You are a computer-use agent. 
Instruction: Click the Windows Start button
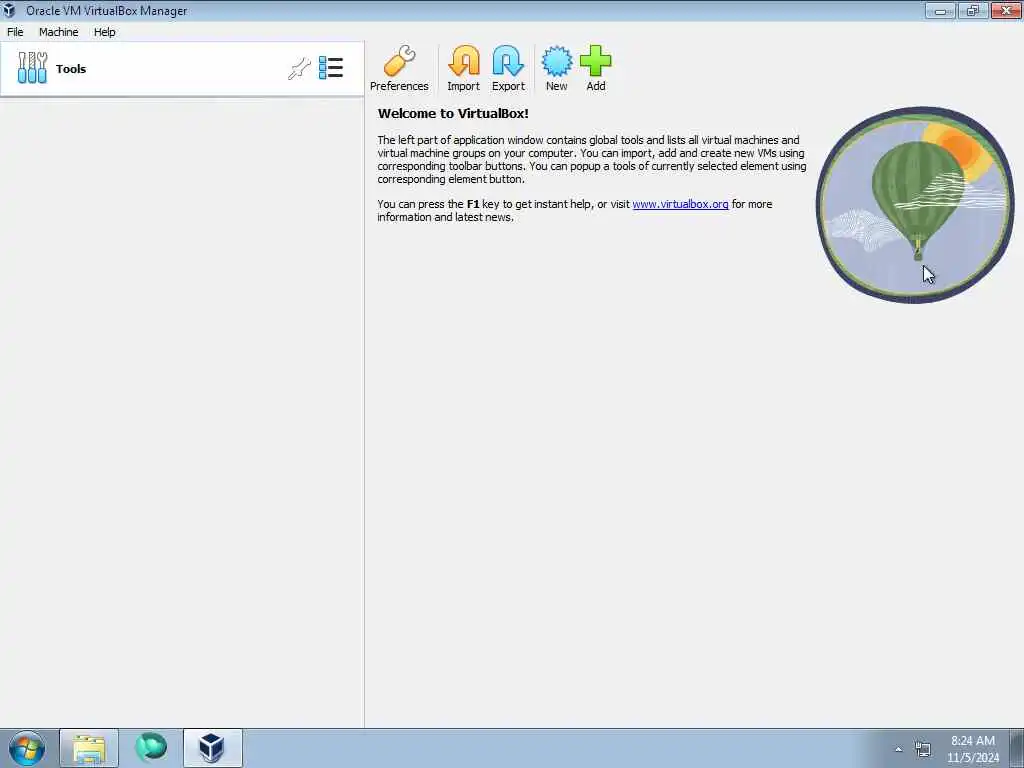pos(27,748)
